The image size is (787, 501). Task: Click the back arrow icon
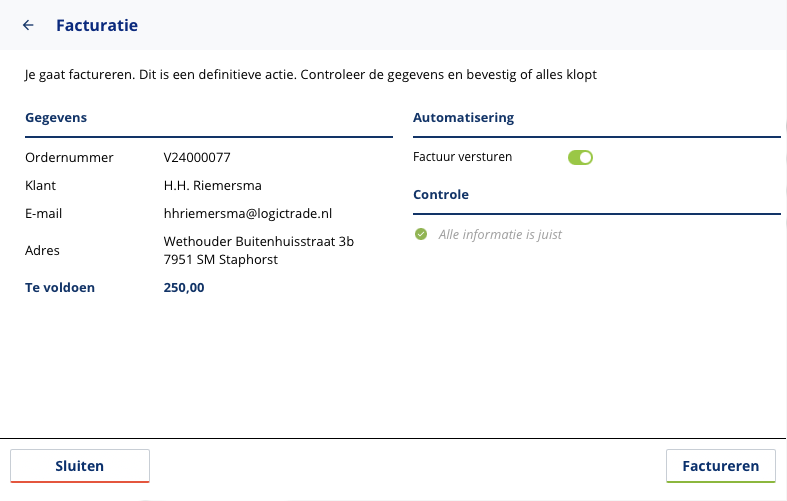tap(28, 25)
